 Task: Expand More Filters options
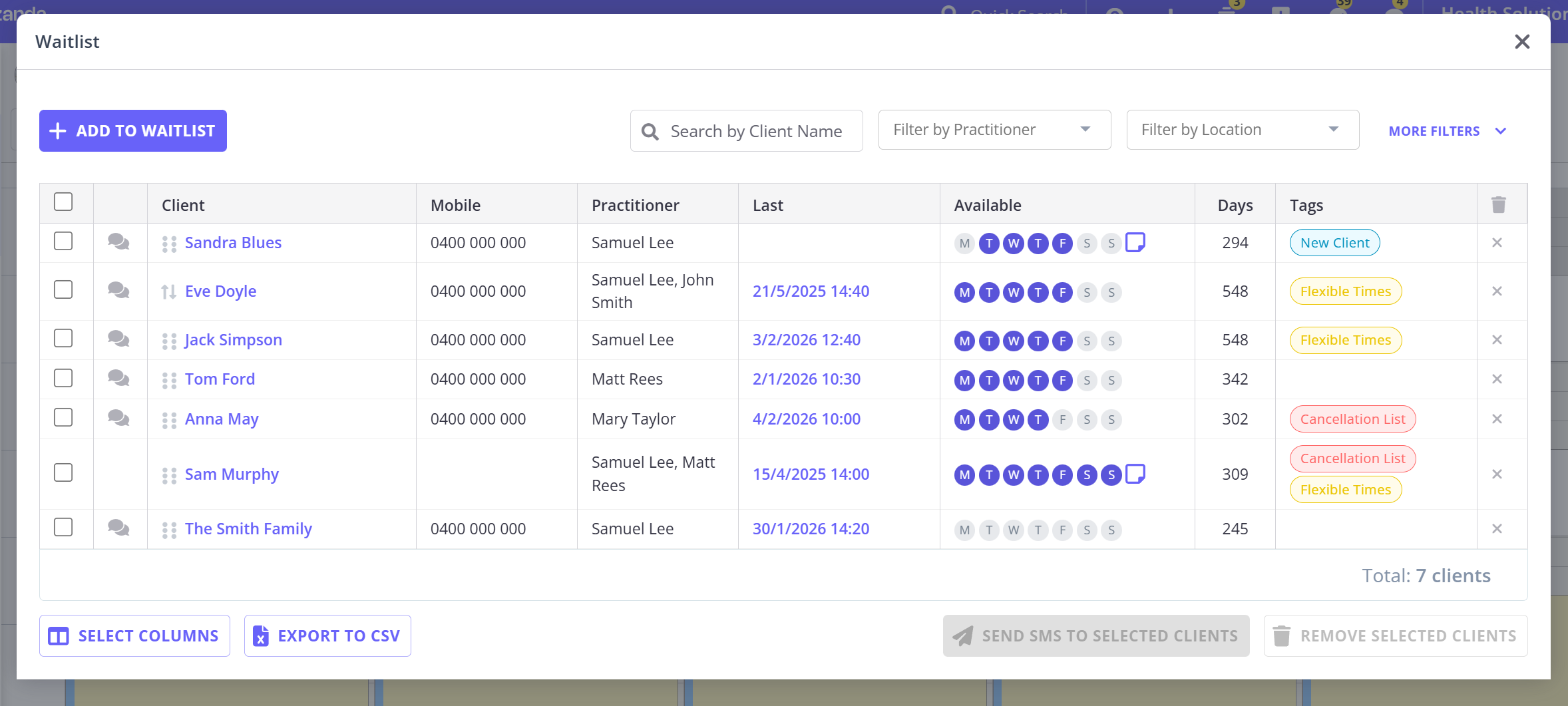[1447, 131]
